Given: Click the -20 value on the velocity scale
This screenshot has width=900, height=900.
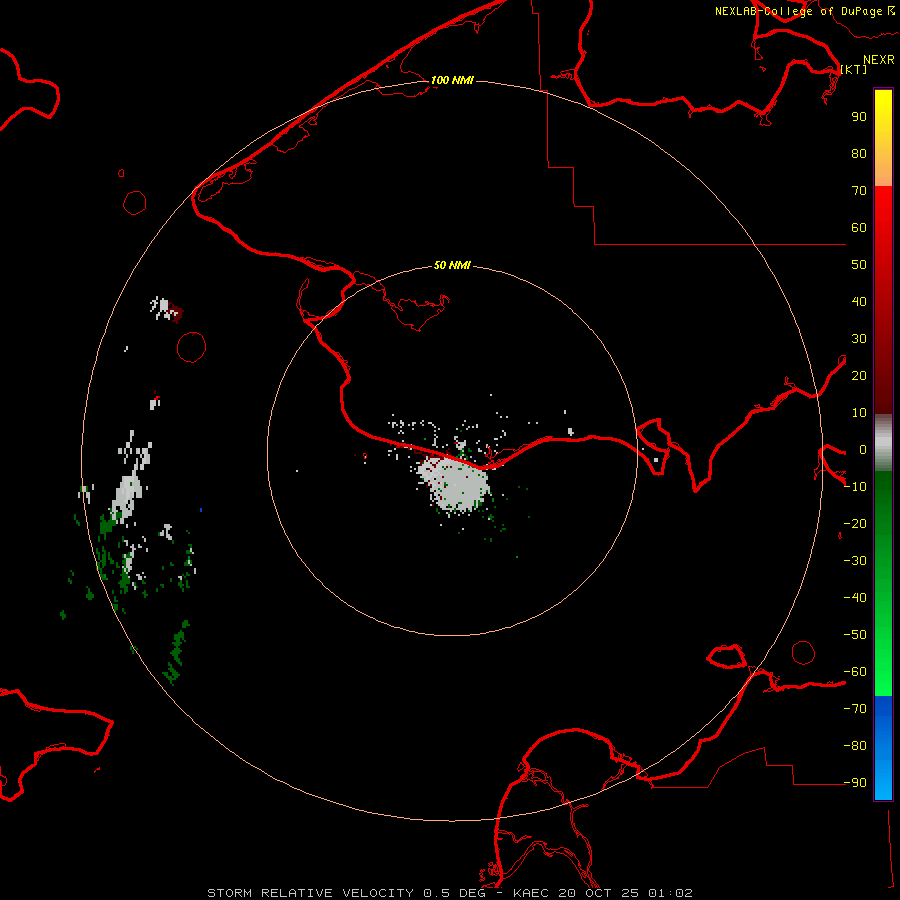Looking at the screenshot, I should tap(855, 523).
